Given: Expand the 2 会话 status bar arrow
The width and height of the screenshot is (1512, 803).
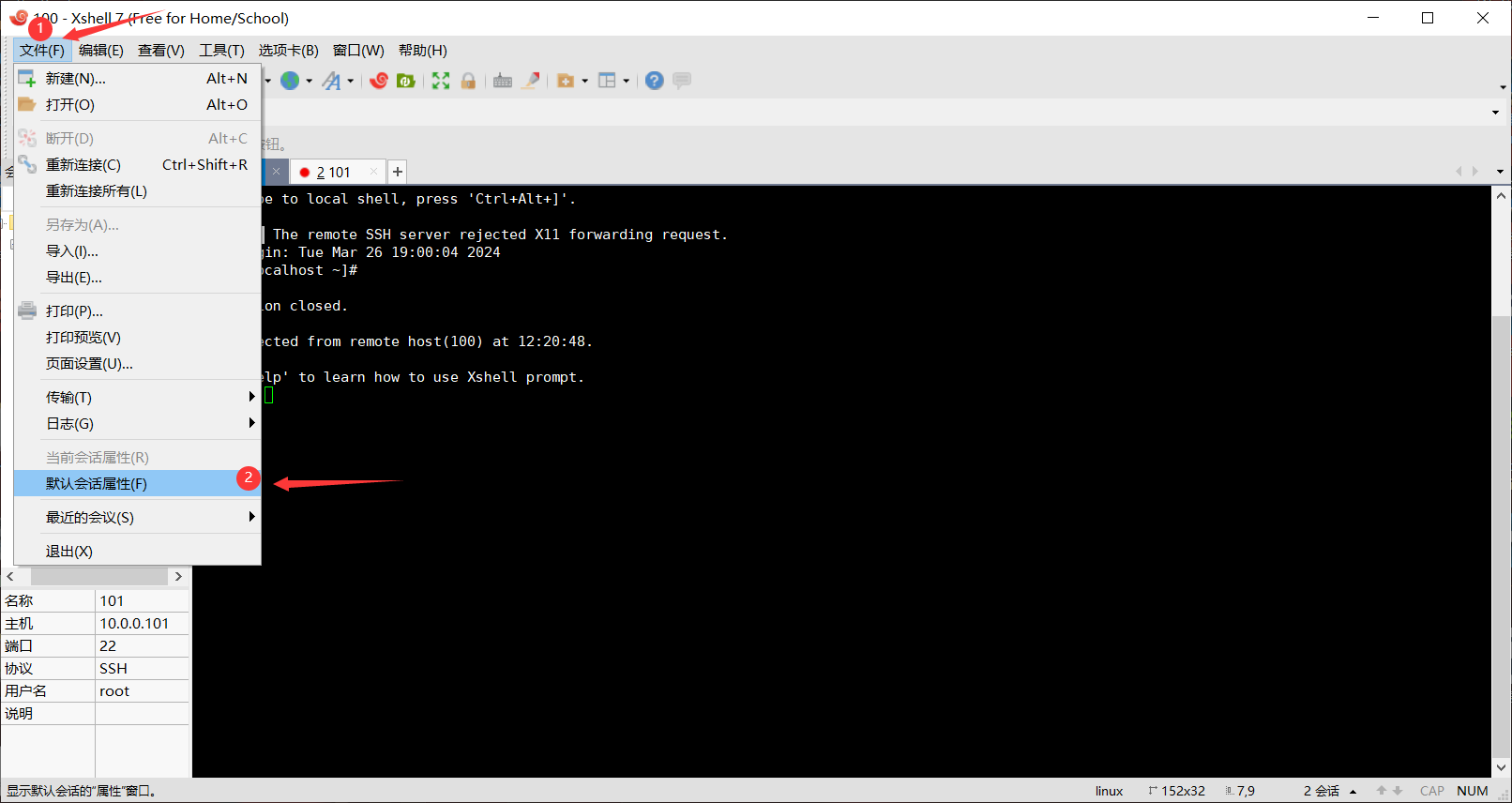Looking at the screenshot, I should 1353,792.
